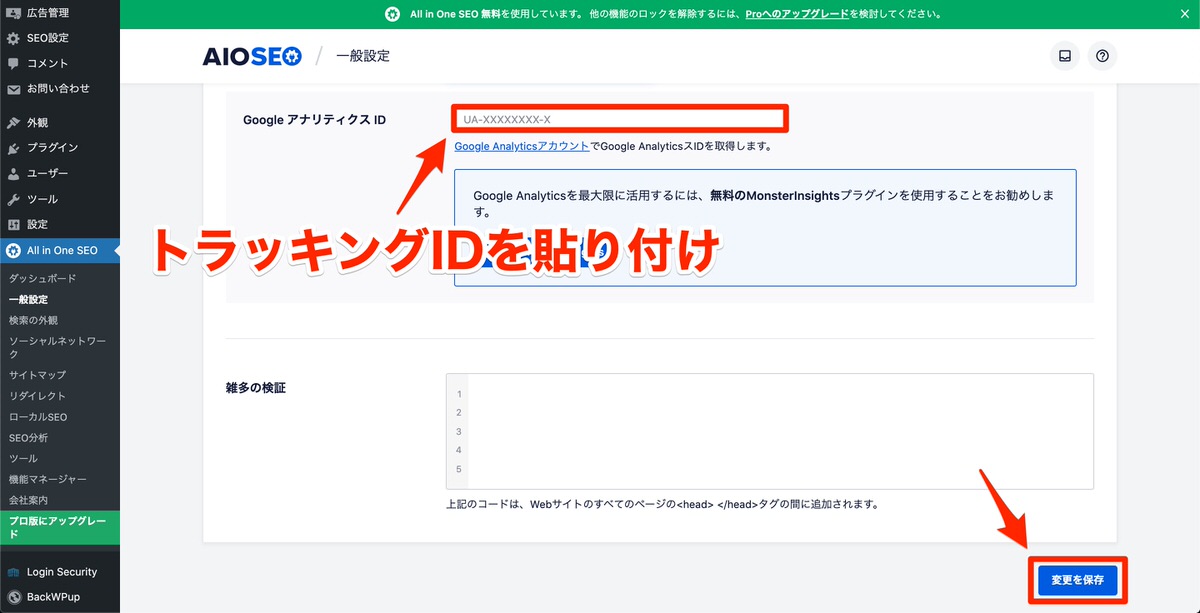Open ツール under the AIOSEO submenu
This screenshot has width=1200, height=613.
(23, 458)
